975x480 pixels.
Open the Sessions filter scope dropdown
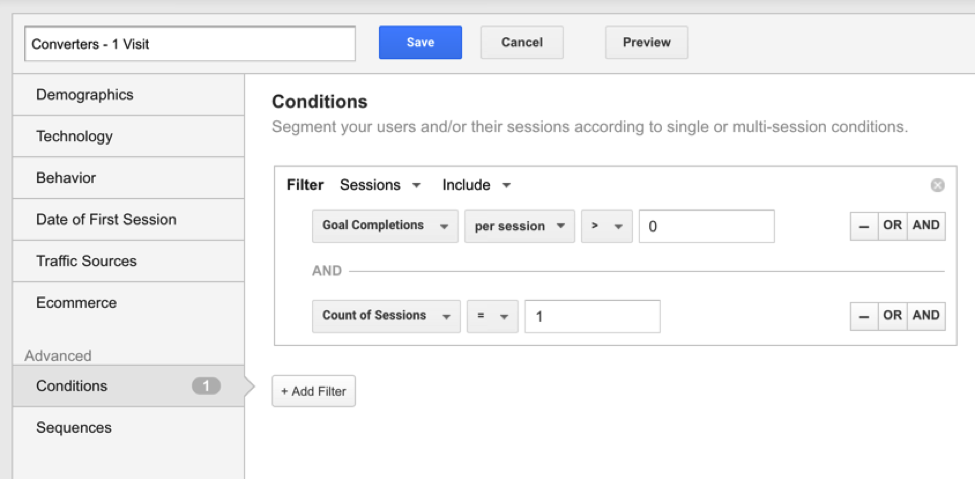(380, 185)
